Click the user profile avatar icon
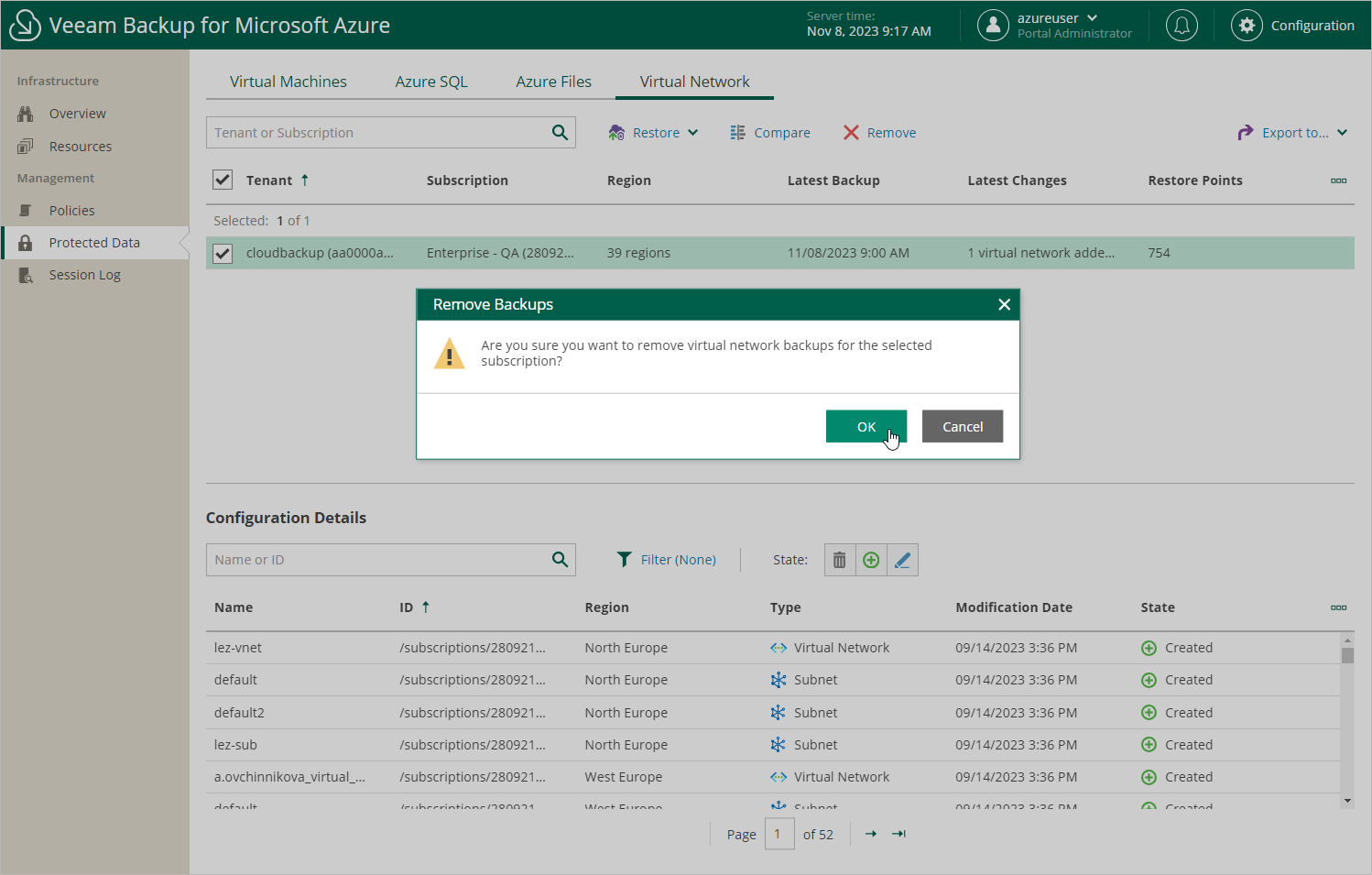This screenshot has height=875, width=1372. [993, 25]
